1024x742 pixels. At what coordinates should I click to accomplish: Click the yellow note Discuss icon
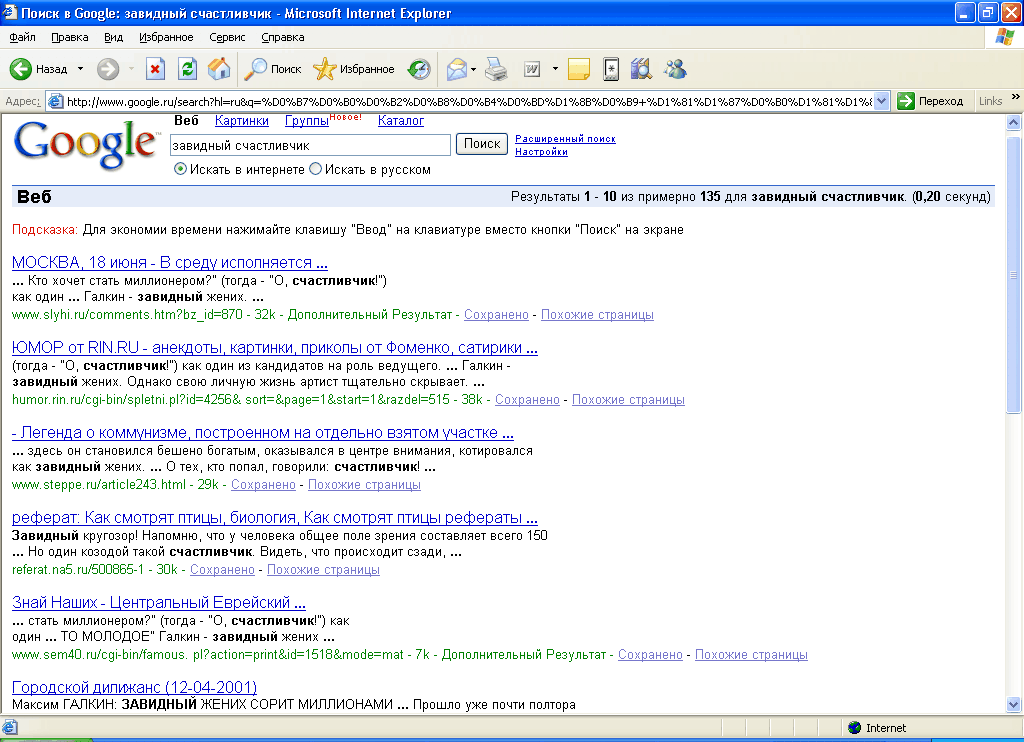tap(579, 69)
